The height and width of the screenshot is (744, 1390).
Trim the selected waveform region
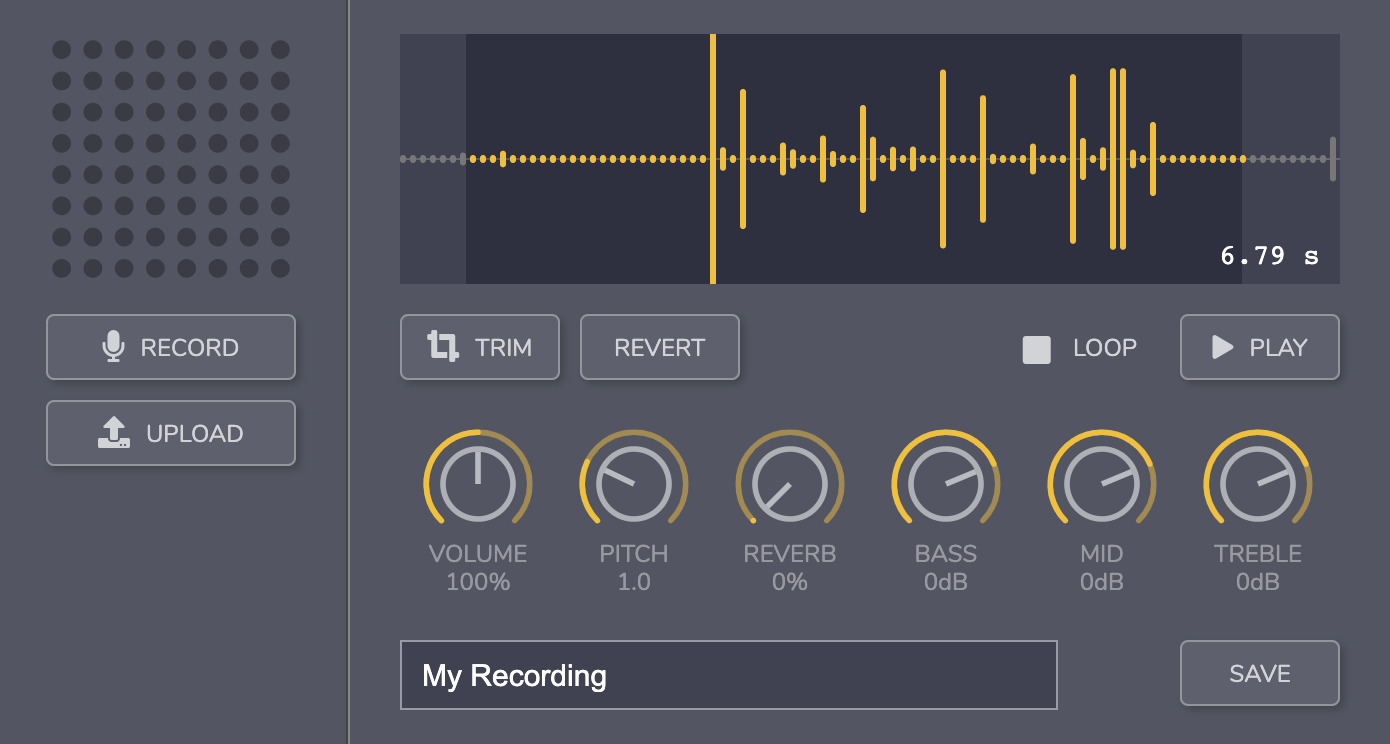pyautogui.click(x=480, y=347)
